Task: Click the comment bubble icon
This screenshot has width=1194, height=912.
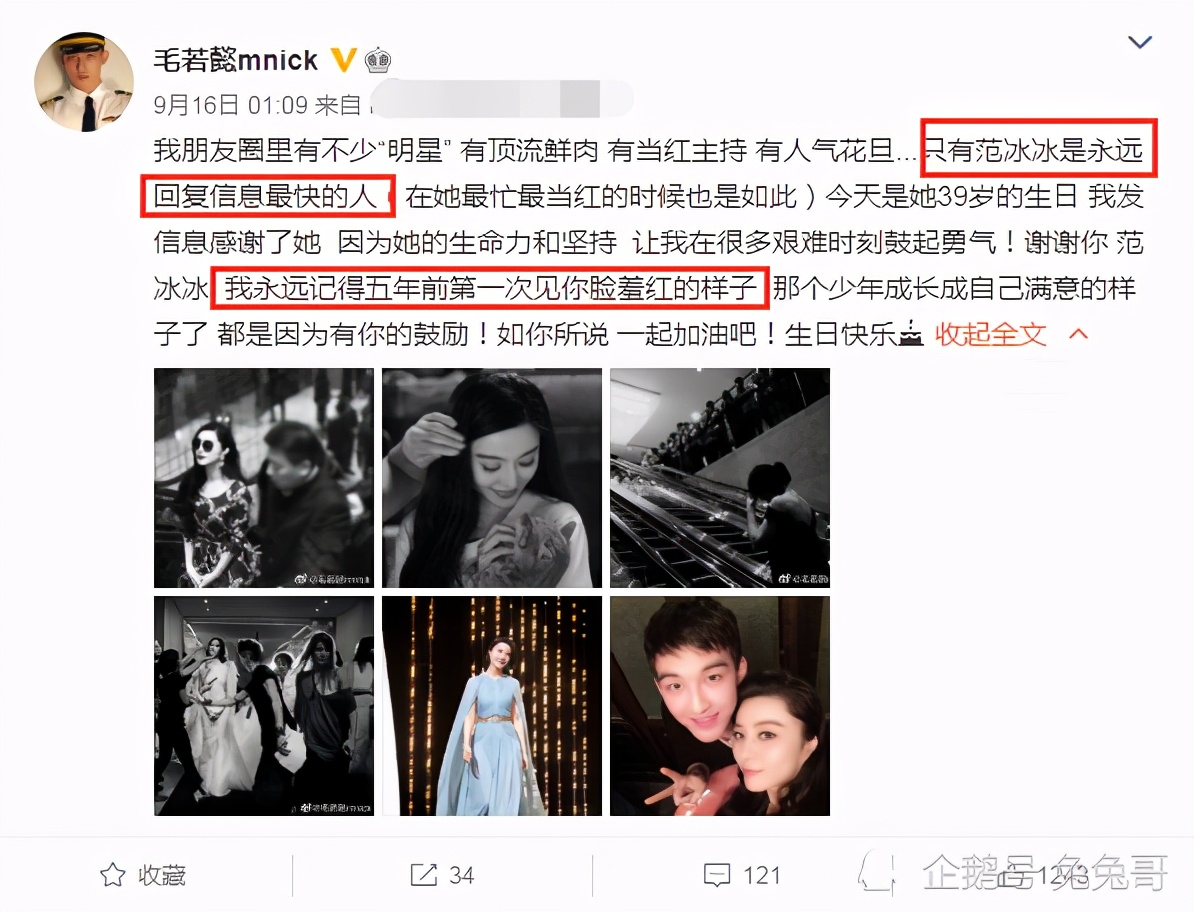Action: [717, 875]
